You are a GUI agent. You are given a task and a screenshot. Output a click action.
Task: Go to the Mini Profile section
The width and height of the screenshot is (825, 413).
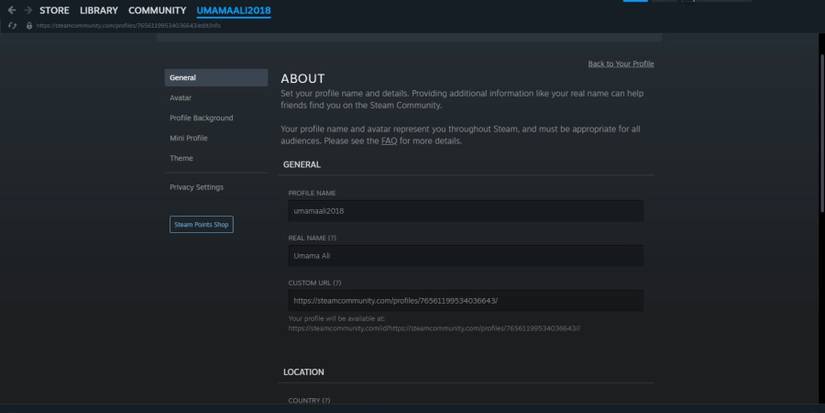tap(188, 138)
